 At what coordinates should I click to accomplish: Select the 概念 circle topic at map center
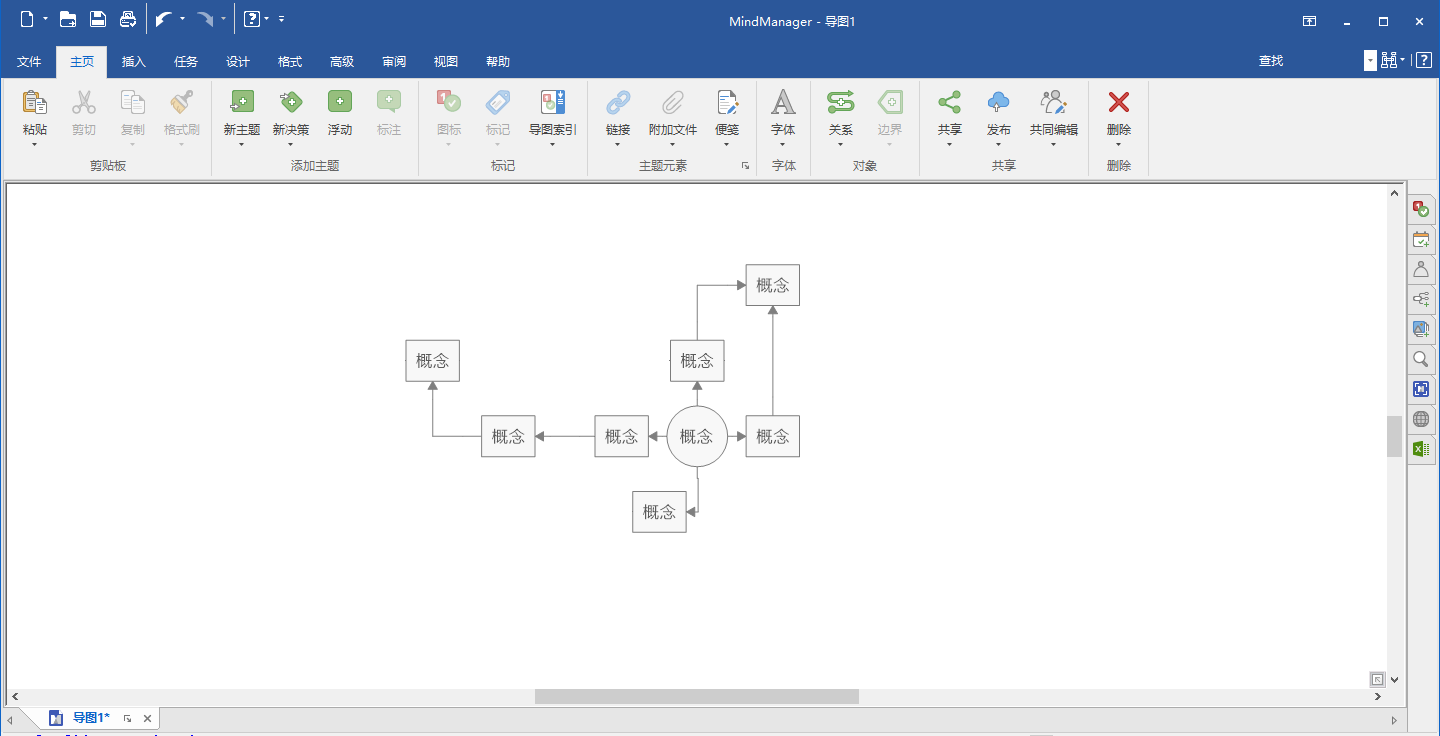coord(697,436)
